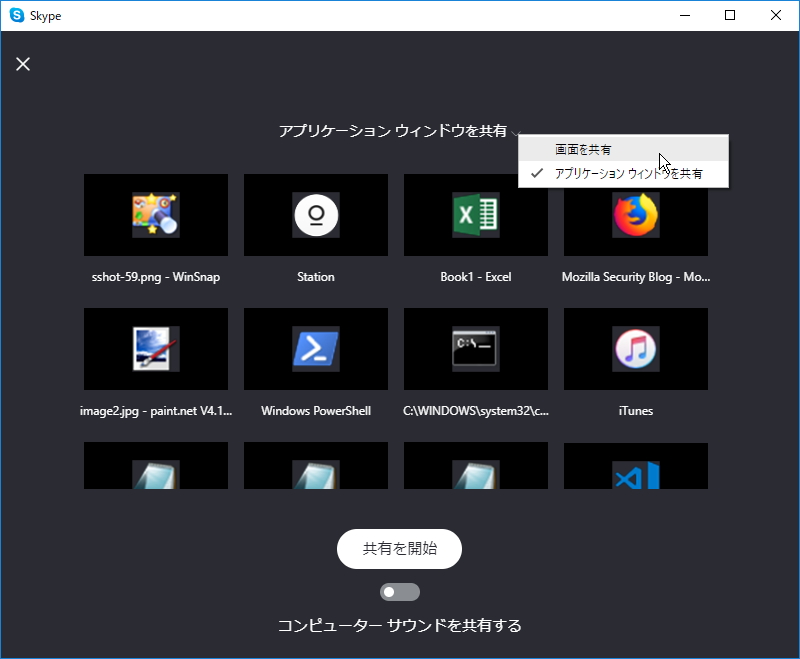Click the middle Notepad window thumbnail
This screenshot has height=659, width=800.
315,467
